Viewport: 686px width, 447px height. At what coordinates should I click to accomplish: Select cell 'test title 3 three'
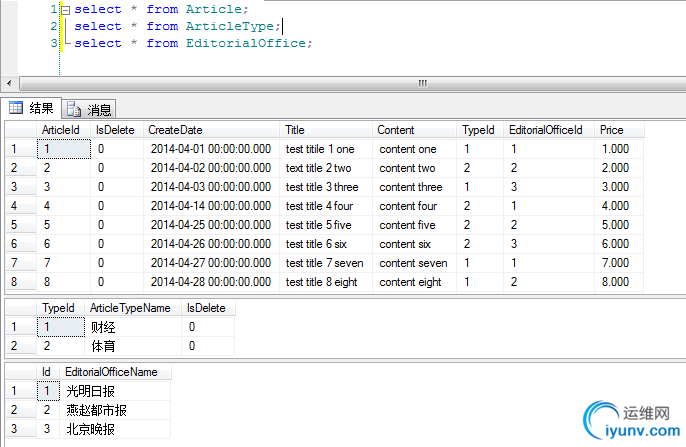click(326, 187)
